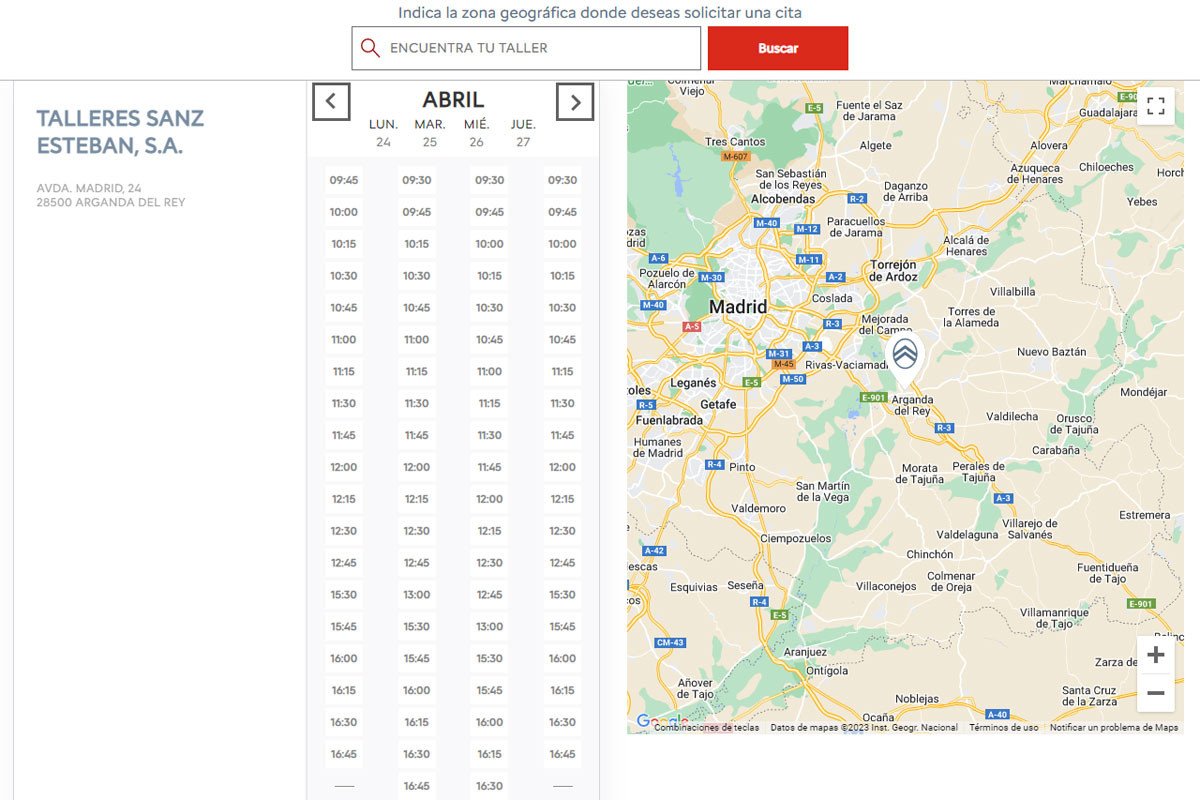
Task: Book the 09:45 slot on Monday 24
Action: [344, 180]
